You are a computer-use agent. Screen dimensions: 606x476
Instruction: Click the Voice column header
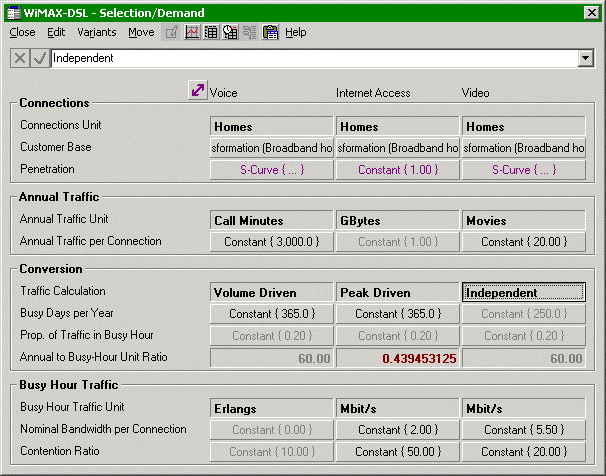(x=223, y=93)
